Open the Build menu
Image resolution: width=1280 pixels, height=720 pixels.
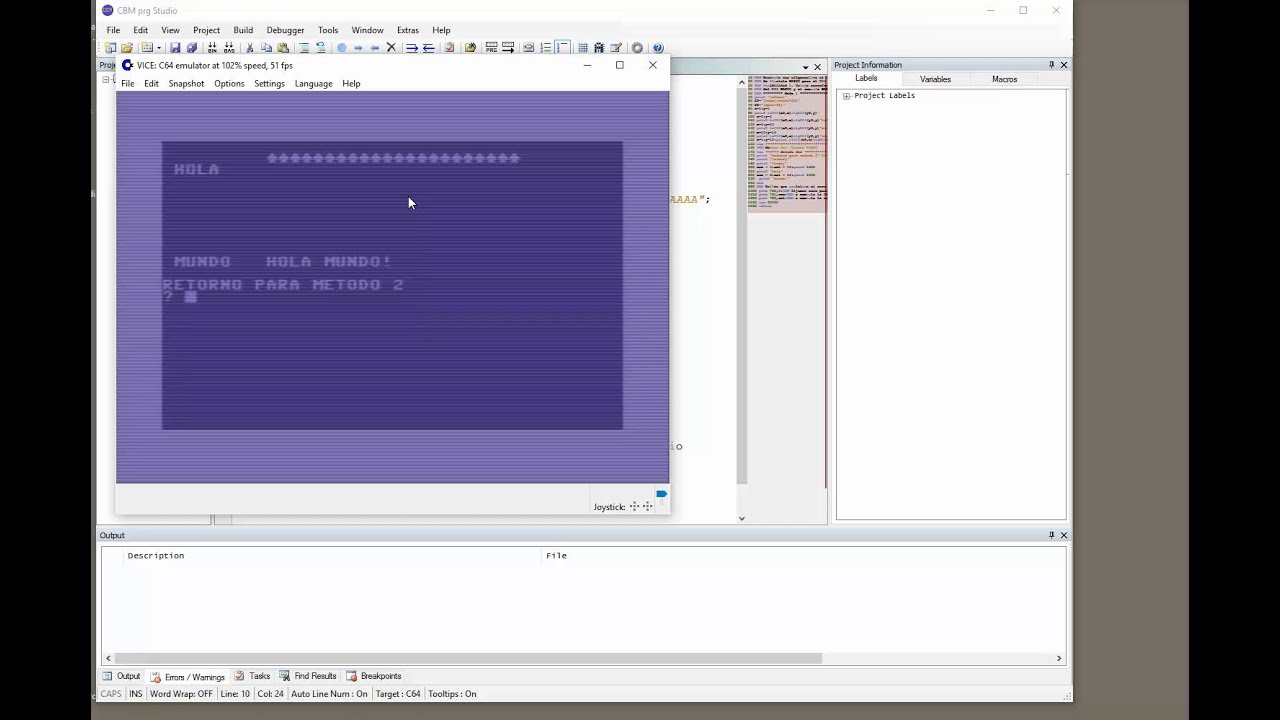click(x=243, y=30)
